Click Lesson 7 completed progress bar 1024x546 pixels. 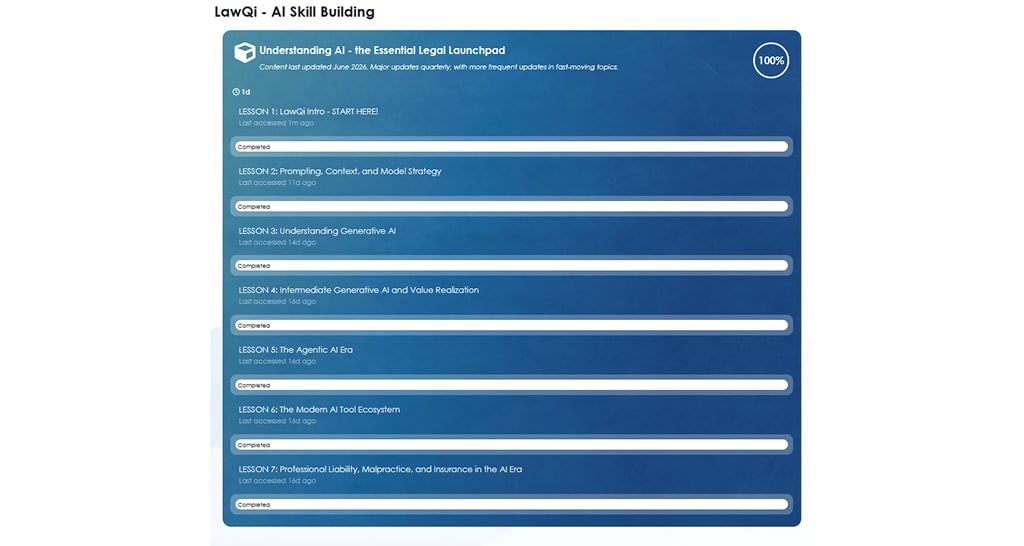pos(511,504)
